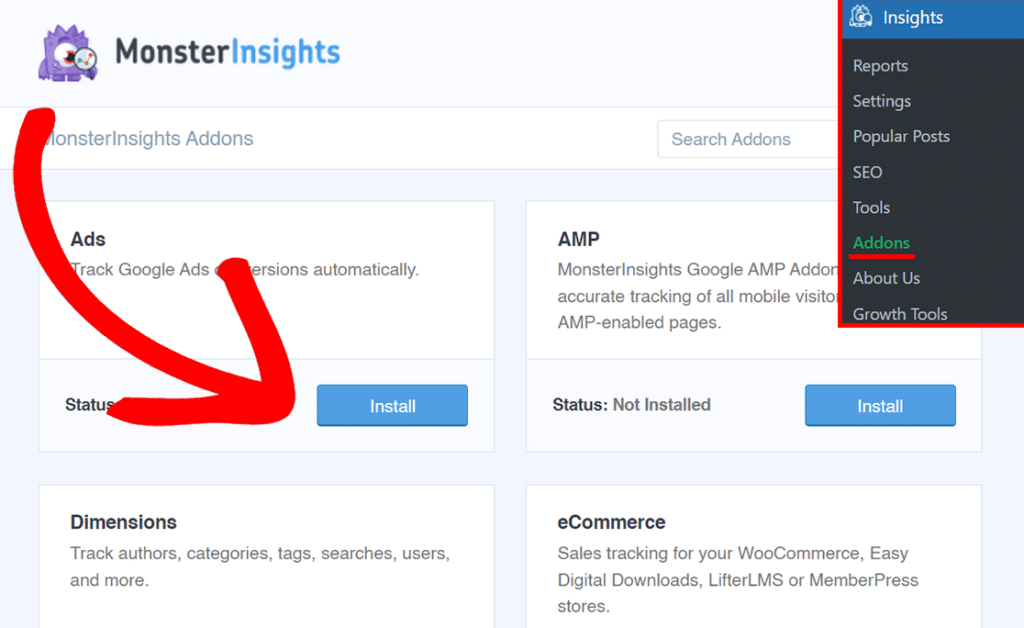Image resolution: width=1024 pixels, height=628 pixels.
Task: Open Growth Tools in the sidebar
Action: coord(899,313)
